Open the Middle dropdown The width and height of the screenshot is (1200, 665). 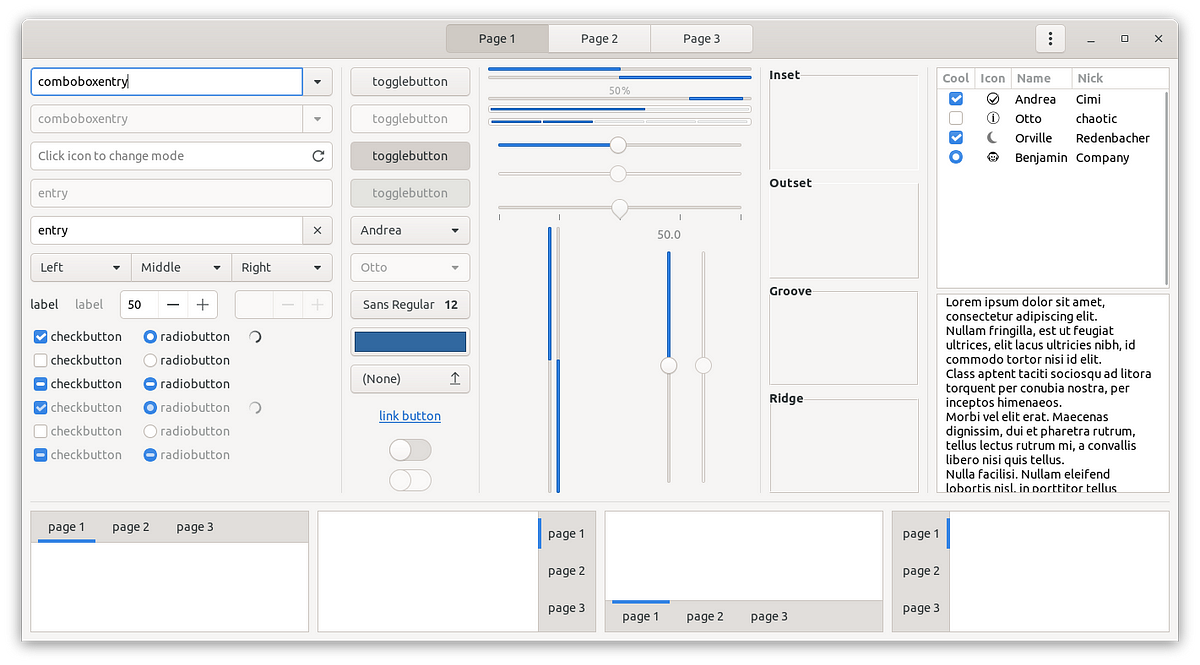(x=181, y=268)
